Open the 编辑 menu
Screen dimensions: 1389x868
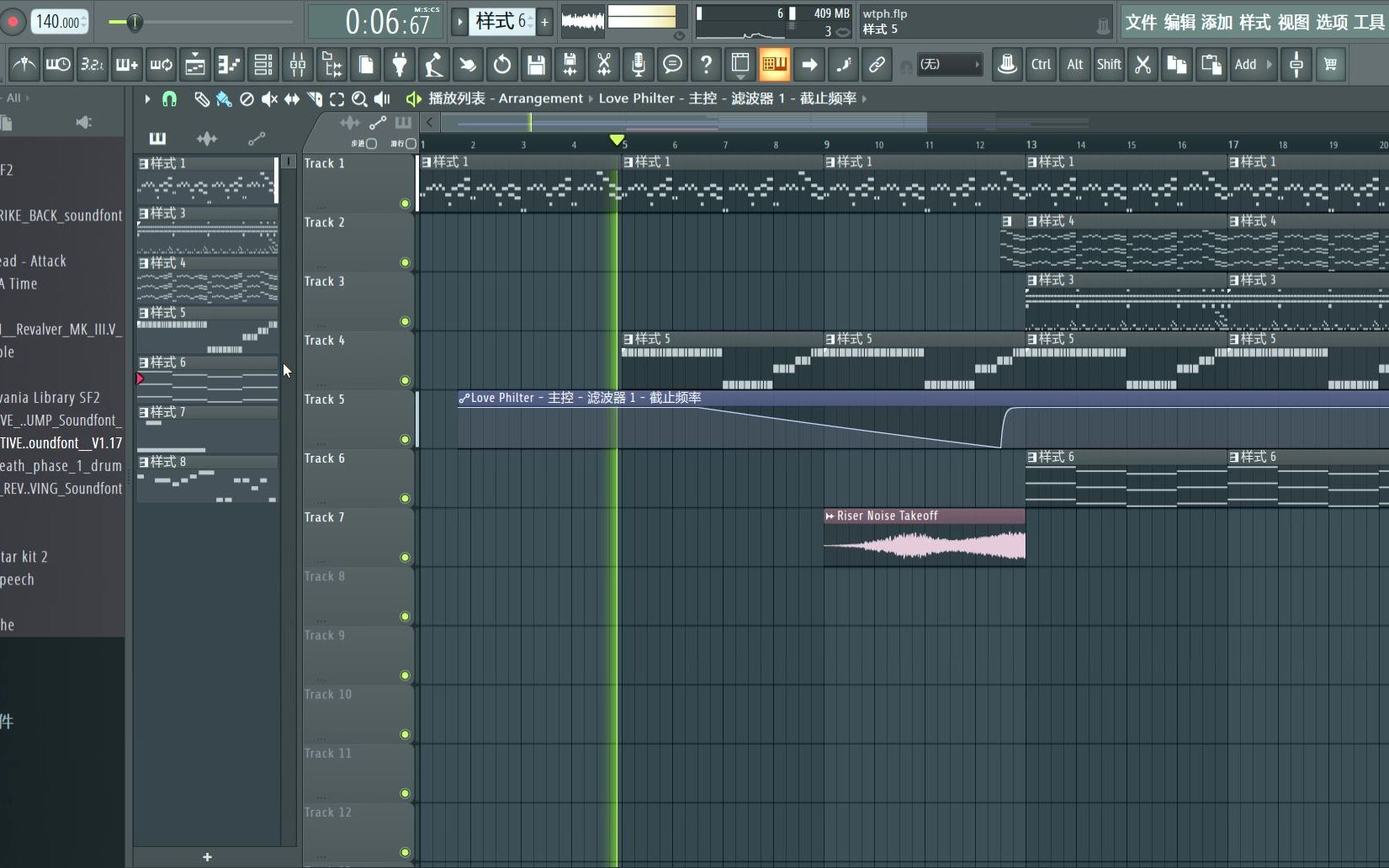tap(1179, 22)
